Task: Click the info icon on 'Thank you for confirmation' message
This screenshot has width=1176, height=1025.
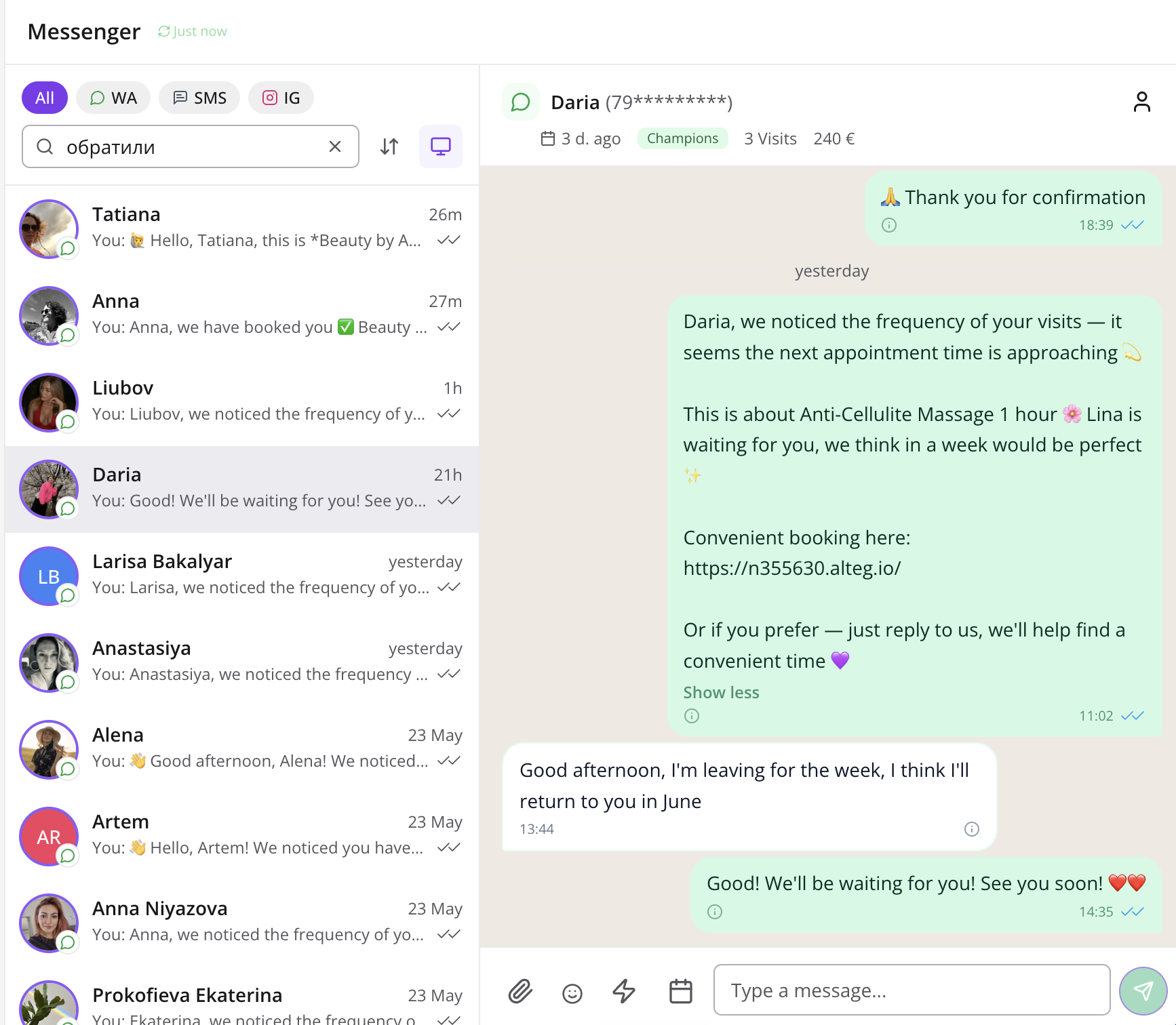Action: pyautogui.click(x=889, y=225)
